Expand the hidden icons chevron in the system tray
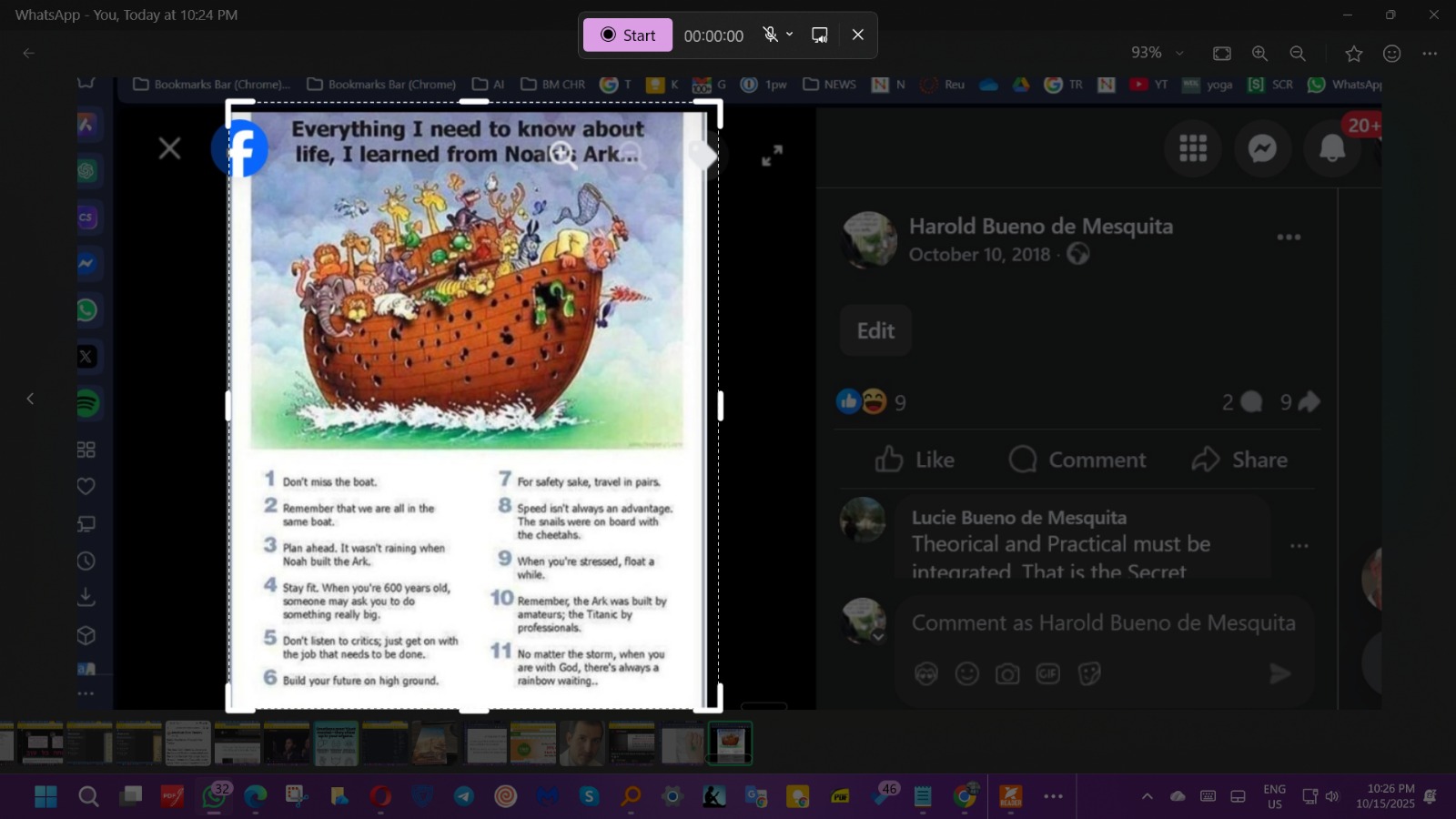1456x819 pixels. point(1148,797)
